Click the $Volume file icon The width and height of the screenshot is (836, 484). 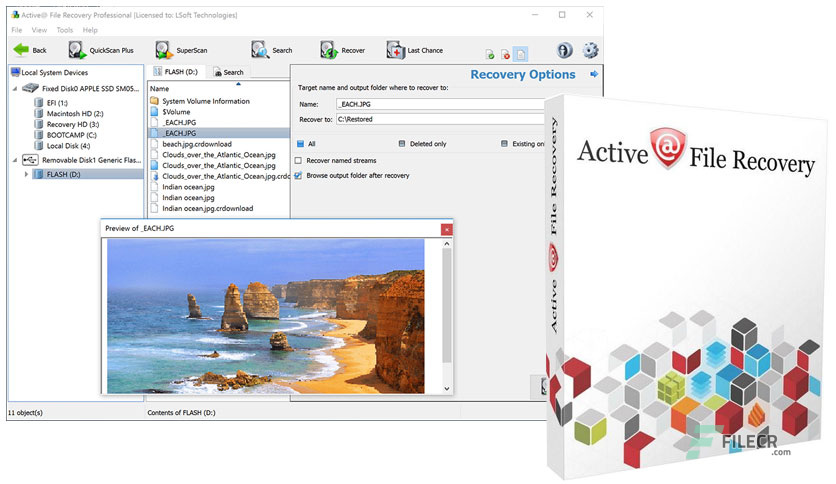pos(155,111)
